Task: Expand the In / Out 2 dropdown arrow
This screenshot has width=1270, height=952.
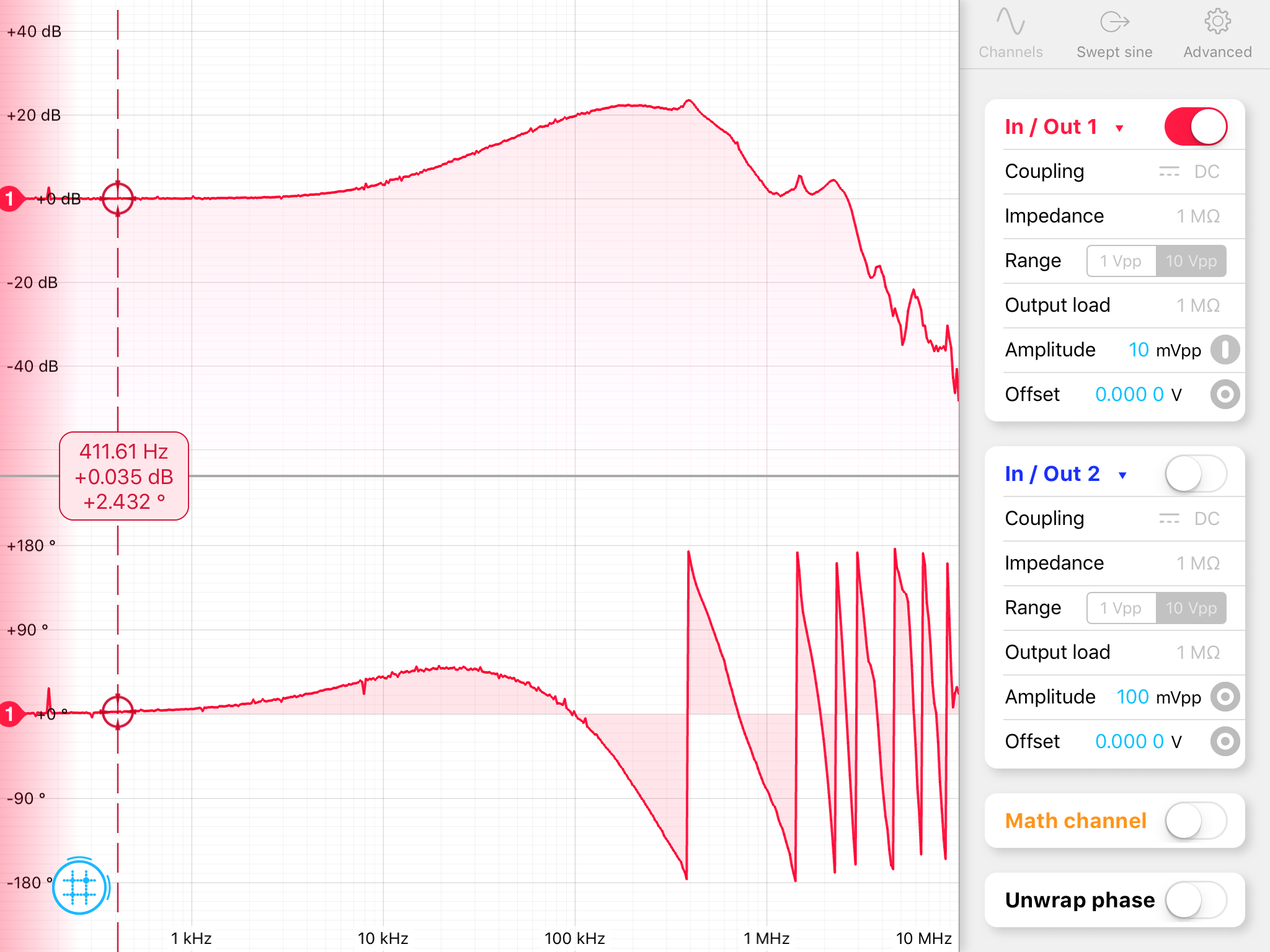Action: click(1122, 475)
